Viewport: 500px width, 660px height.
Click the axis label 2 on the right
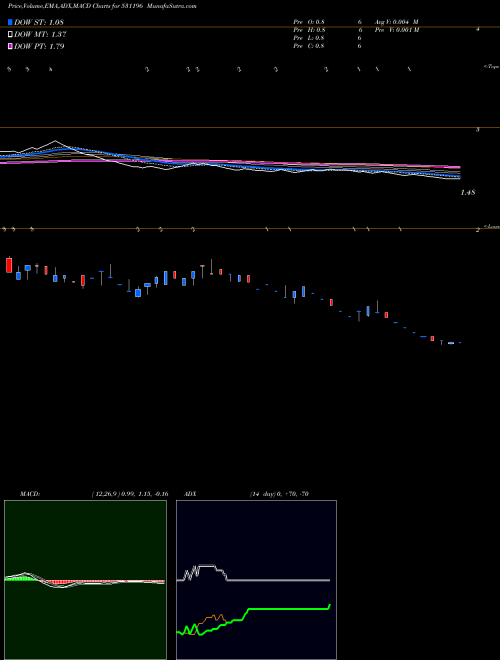478,230
